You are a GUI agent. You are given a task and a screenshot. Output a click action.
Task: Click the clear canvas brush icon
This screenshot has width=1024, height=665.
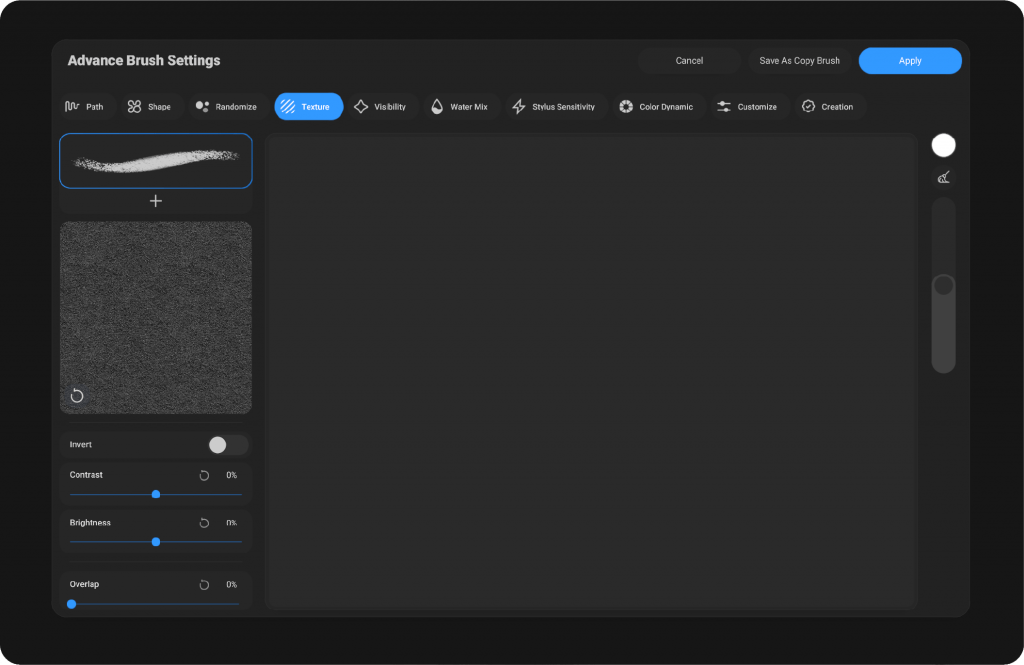click(x=943, y=178)
